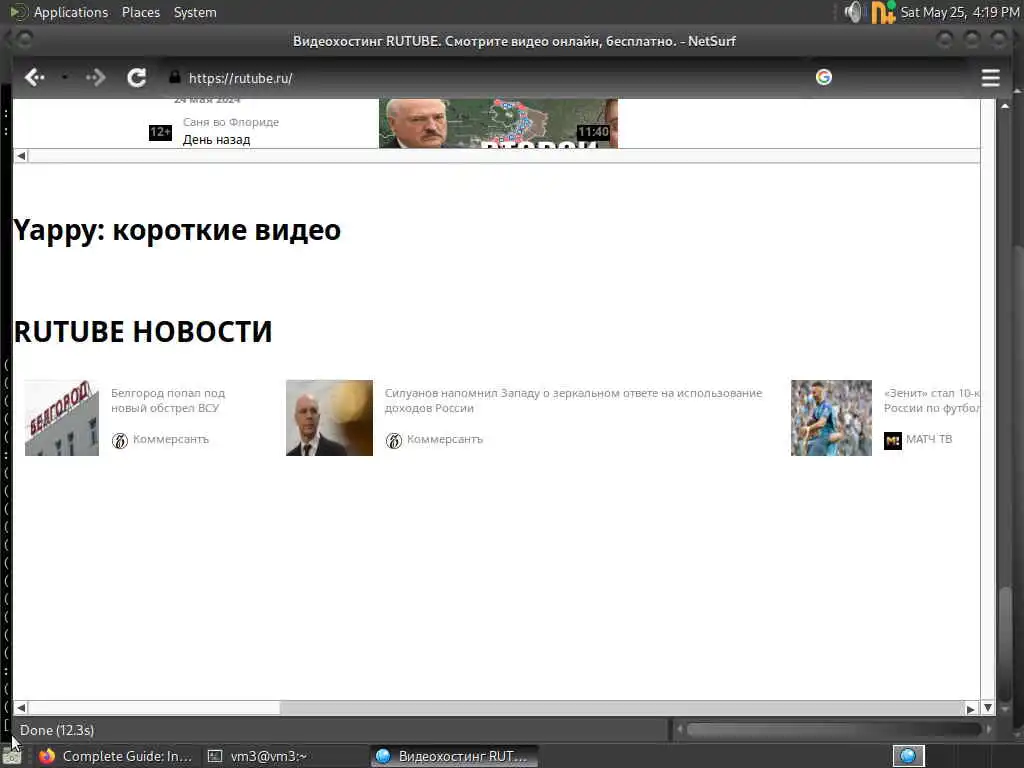The image size is (1024, 768).
Task: Click the workspace switcher globe at taskbar right
Action: click(908, 756)
